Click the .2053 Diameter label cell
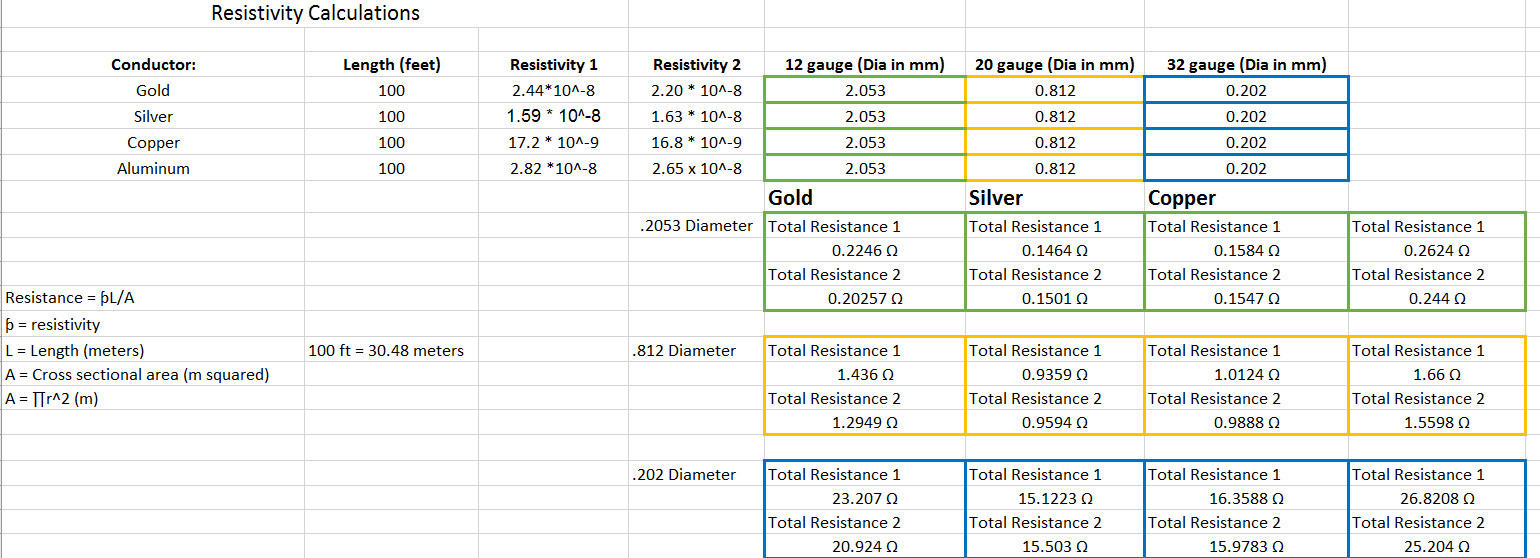1540x558 pixels. click(696, 226)
